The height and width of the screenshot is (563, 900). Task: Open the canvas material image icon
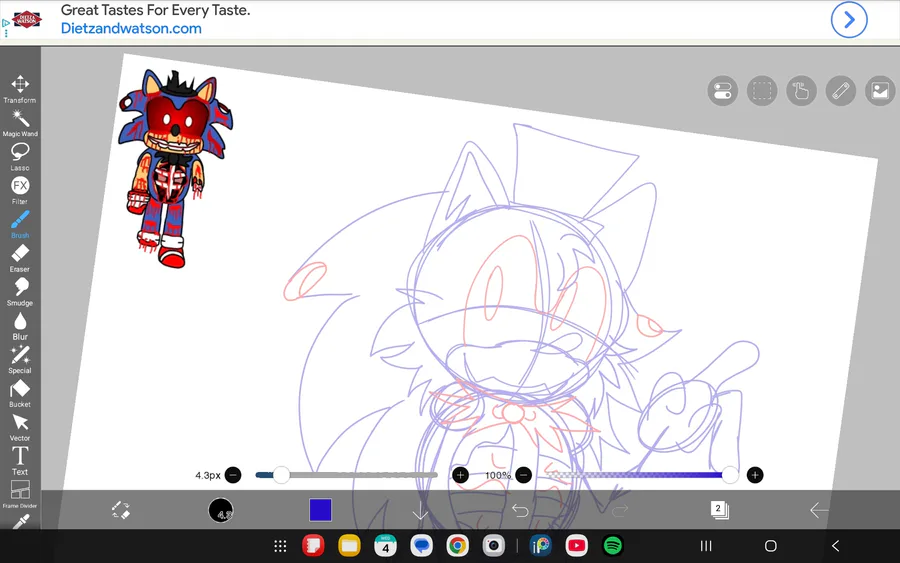click(880, 91)
